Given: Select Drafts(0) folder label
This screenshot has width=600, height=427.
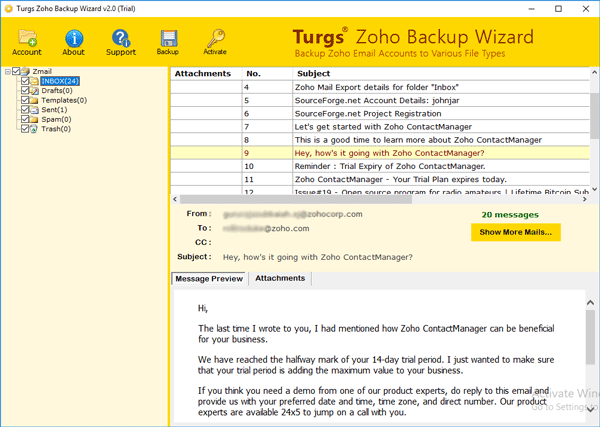Looking at the screenshot, I should pyautogui.click(x=57, y=91).
